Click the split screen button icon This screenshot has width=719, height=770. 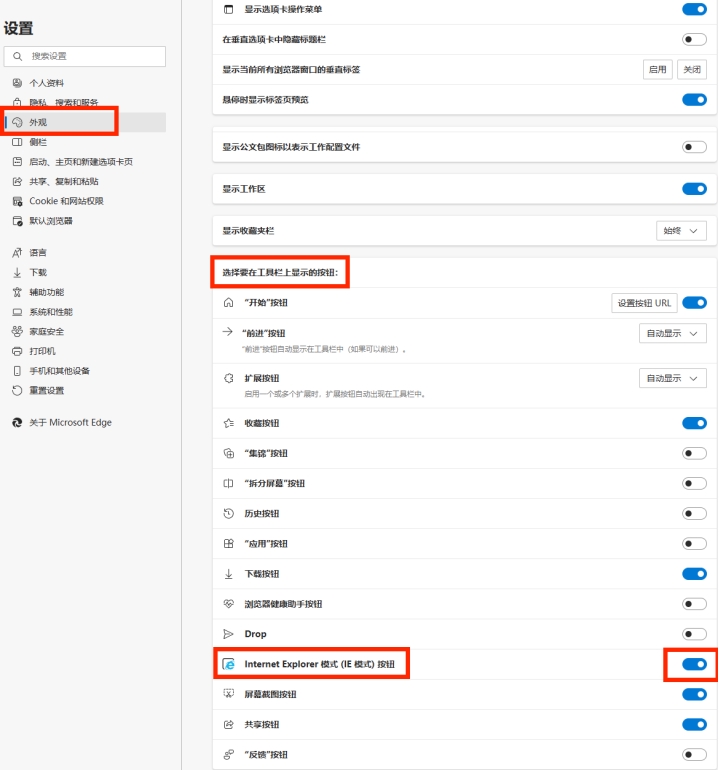[228, 483]
